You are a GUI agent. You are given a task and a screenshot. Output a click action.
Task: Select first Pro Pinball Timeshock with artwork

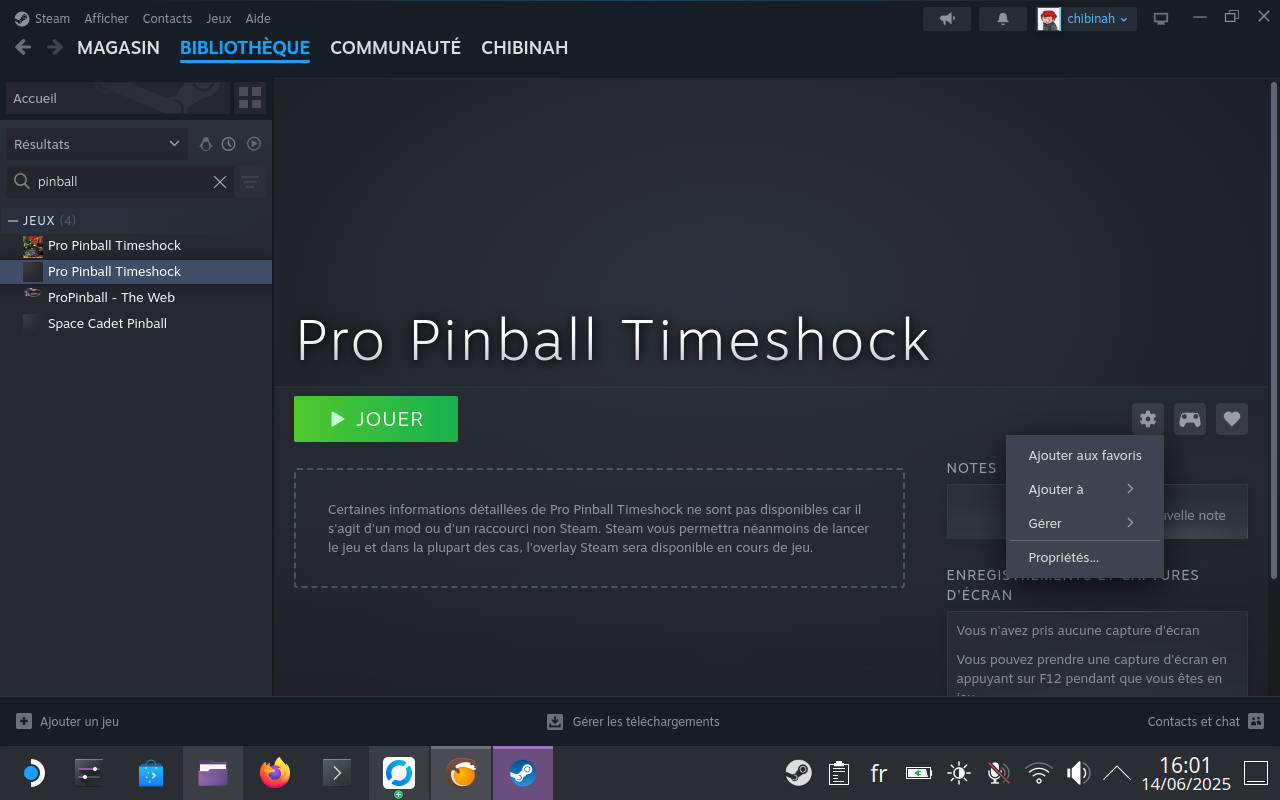pyautogui.click(x=136, y=245)
